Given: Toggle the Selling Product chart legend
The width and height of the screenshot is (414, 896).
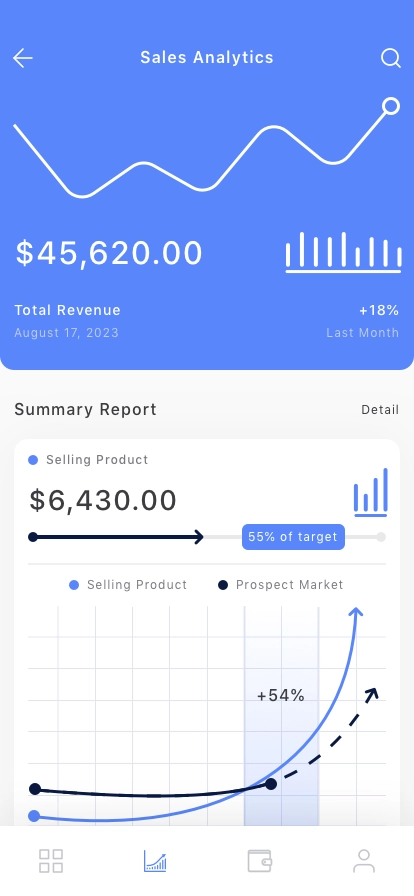Looking at the screenshot, I should tap(128, 585).
